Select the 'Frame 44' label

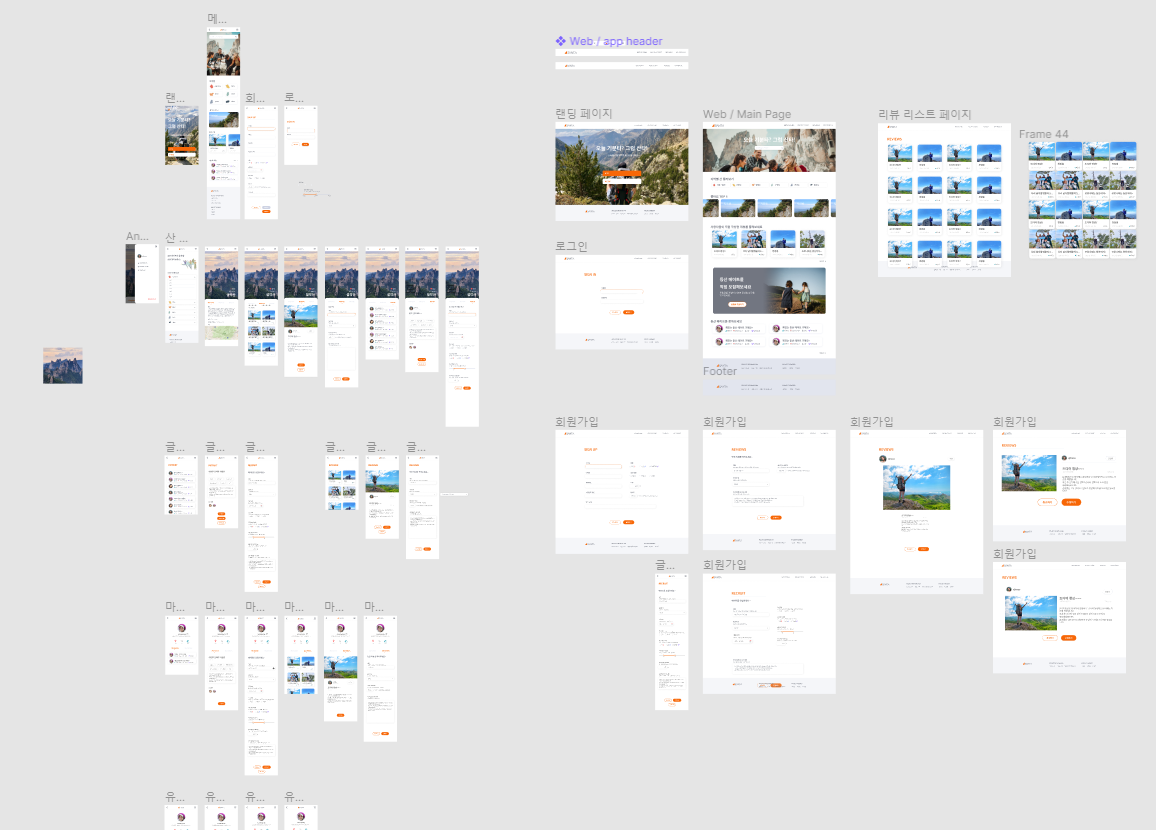point(1043,134)
